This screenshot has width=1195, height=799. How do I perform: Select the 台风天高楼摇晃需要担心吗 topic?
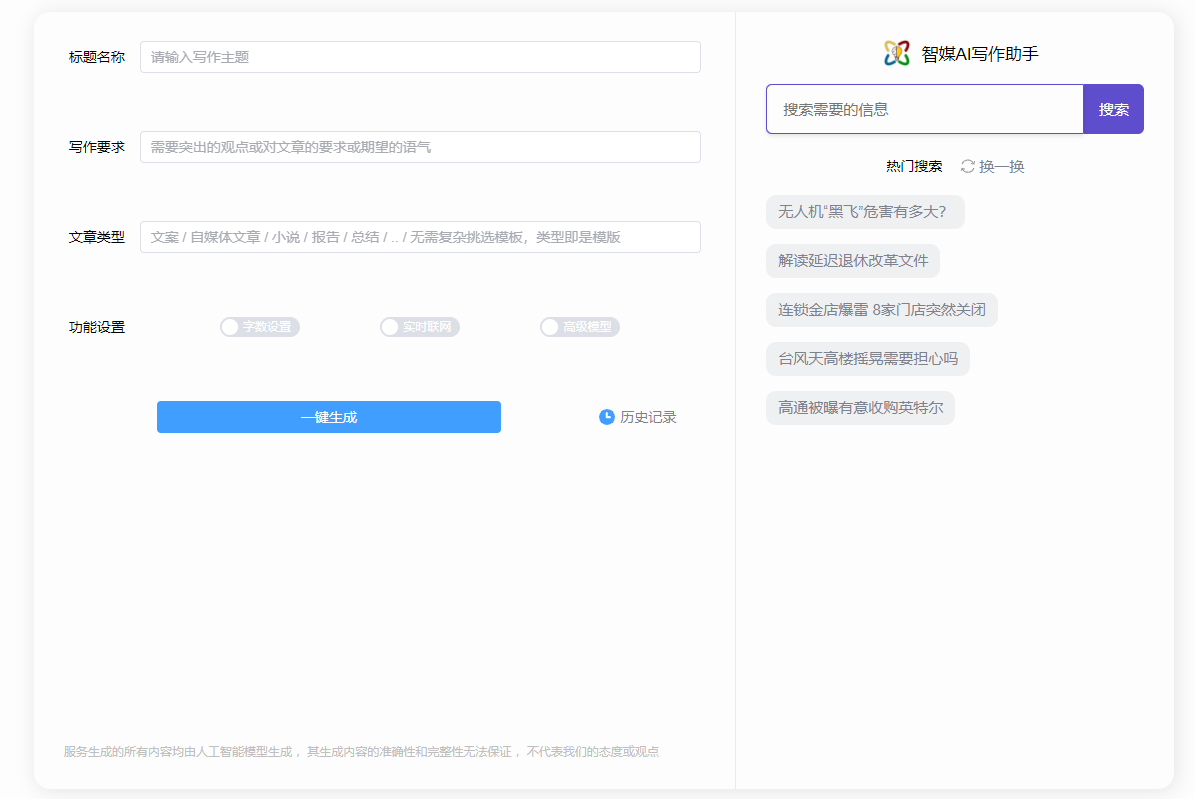pyautogui.click(x=866, y=359)
